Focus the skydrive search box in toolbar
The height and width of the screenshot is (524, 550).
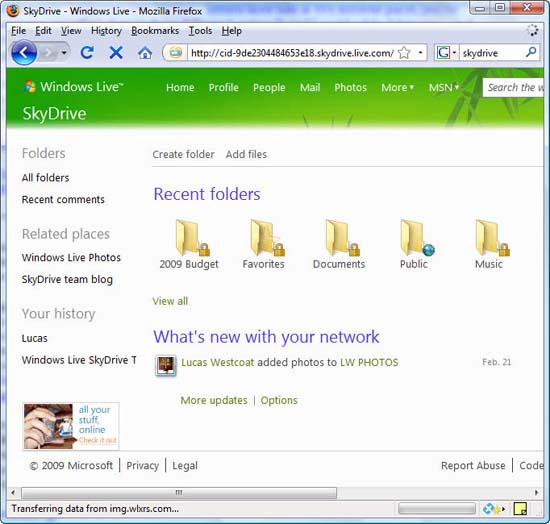[x=492, y=53]
